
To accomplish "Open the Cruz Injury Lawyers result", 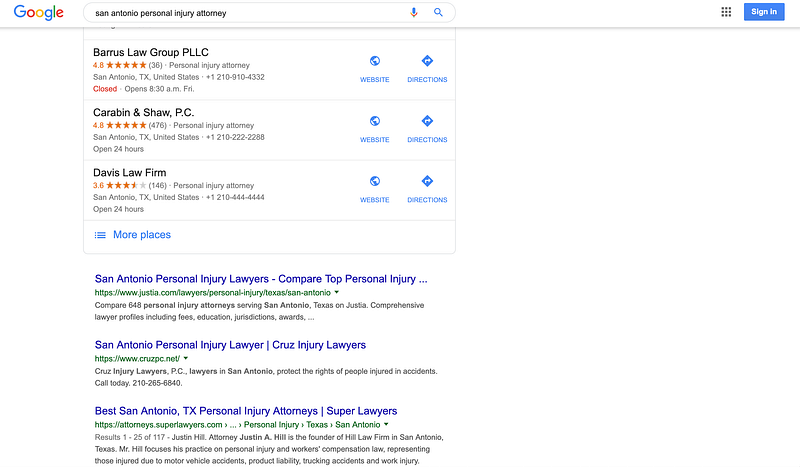I will [230, 345].
